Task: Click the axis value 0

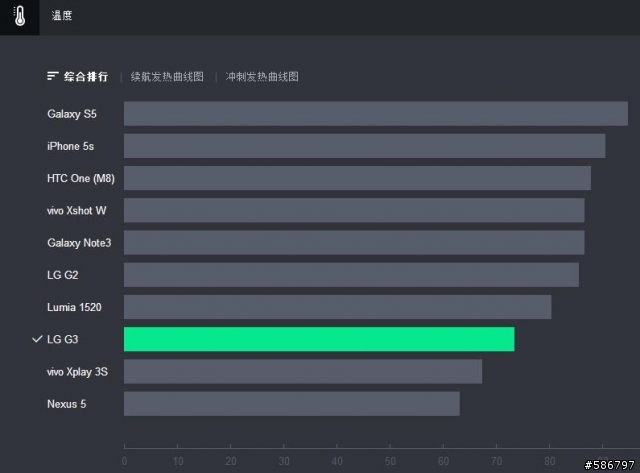Action: [124, 461]
